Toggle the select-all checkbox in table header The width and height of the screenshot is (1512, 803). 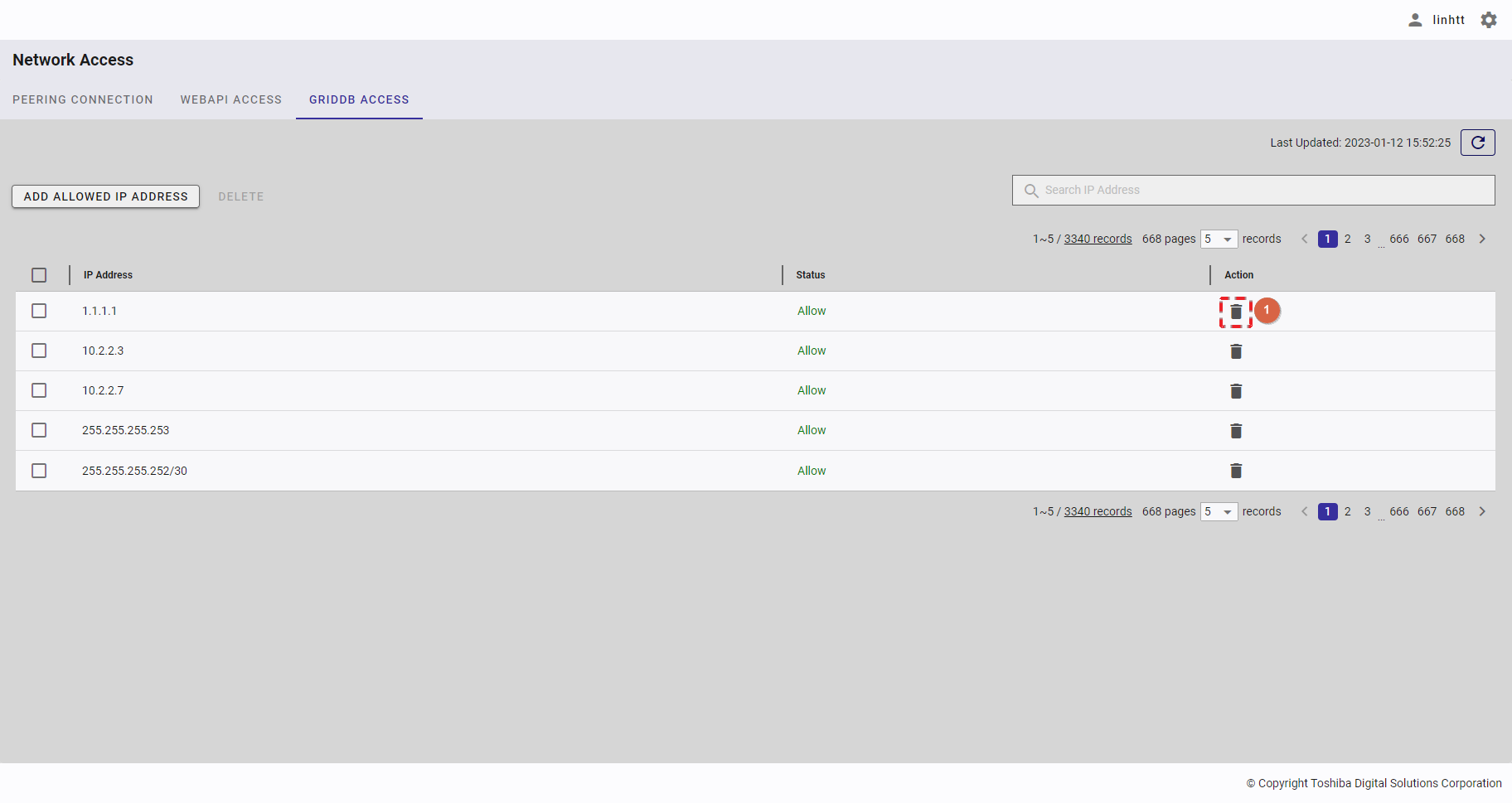pyautogui.click(x=39, y=275)
